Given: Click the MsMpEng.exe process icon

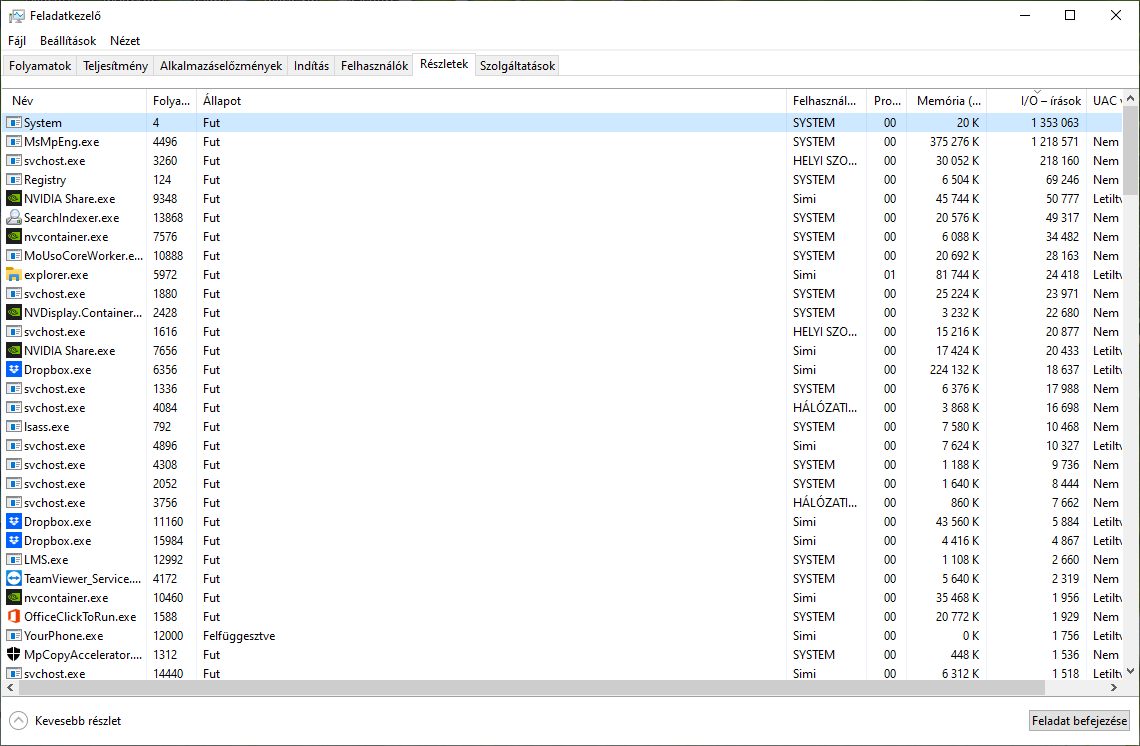Looking at the screenshot, I should (13, 142).
